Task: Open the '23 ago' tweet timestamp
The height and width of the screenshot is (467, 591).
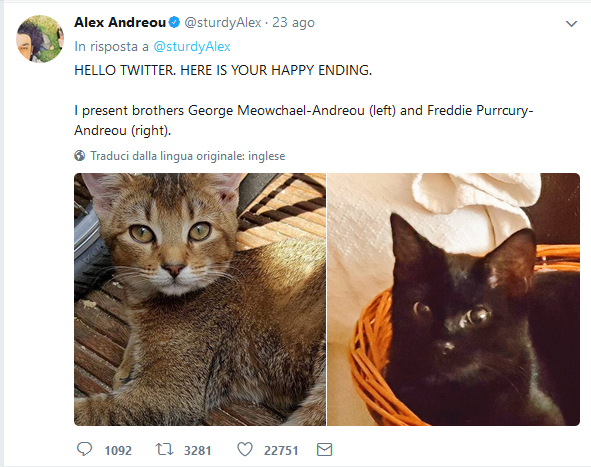Action: (x=293, y=23)
